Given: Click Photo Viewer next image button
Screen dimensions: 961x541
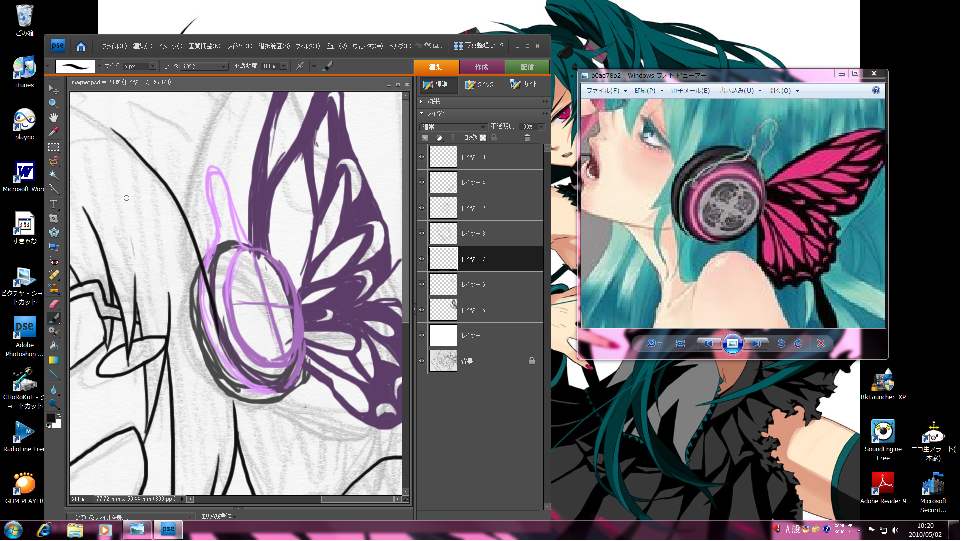Looking at the screenshot, I should 756,344.
